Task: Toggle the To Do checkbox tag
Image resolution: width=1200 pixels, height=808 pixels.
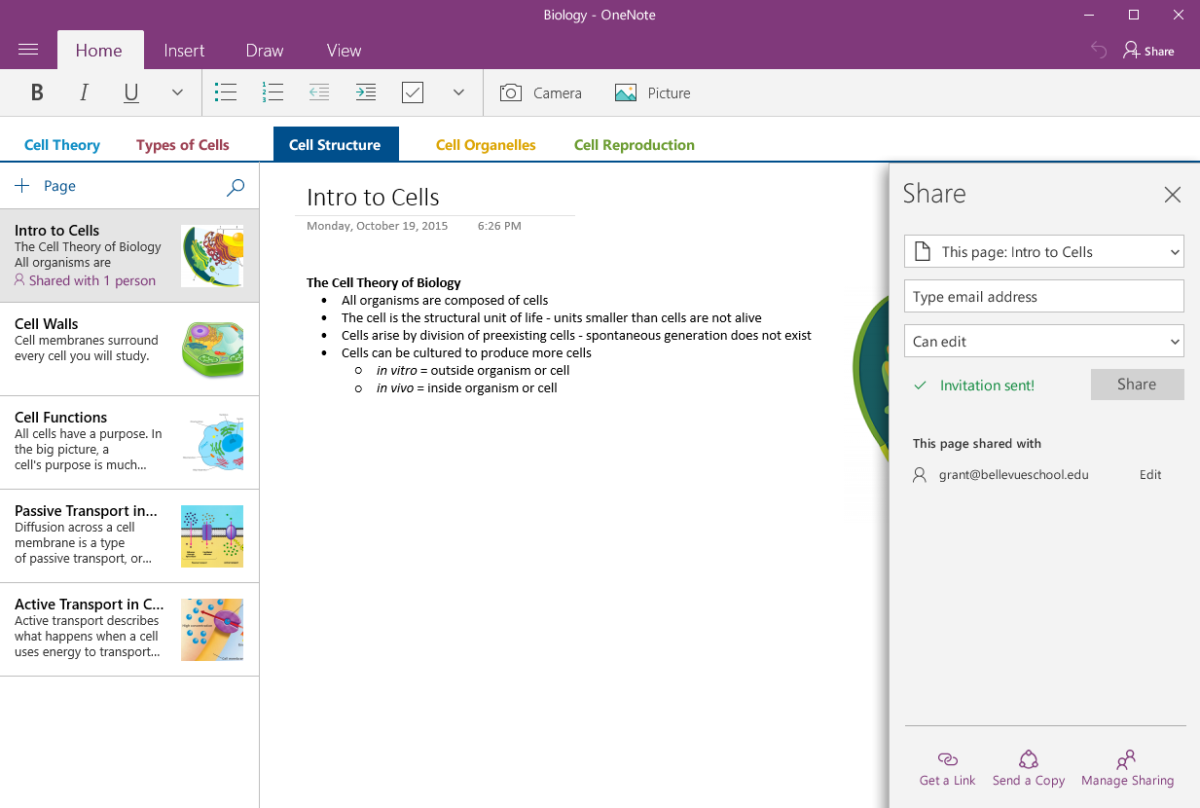Action: coord(412,92)
